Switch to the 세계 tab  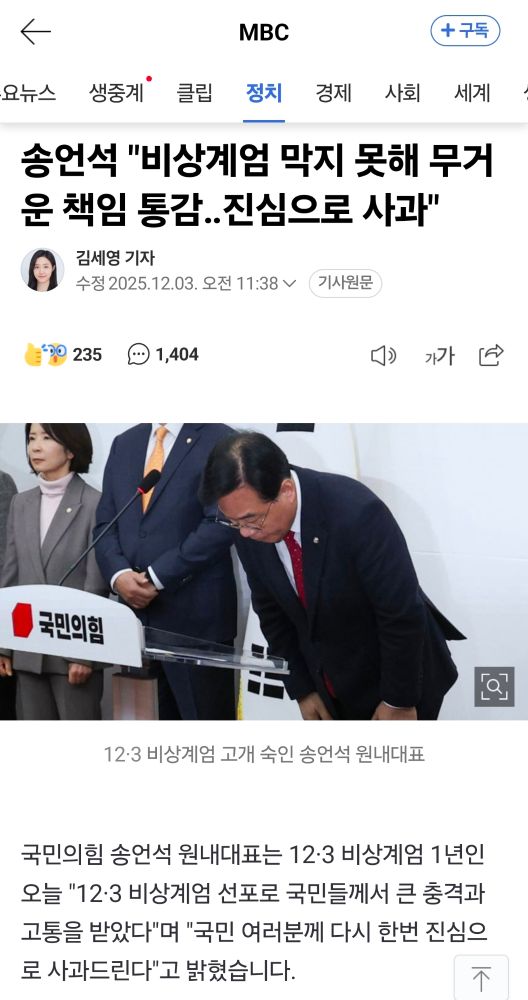tap(472, 93)
